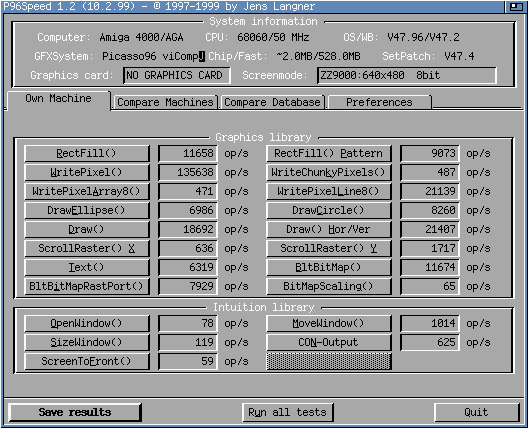Run the WritePixelArray8() test
This screenshot has width=528, height=428.
pos(87,191)
